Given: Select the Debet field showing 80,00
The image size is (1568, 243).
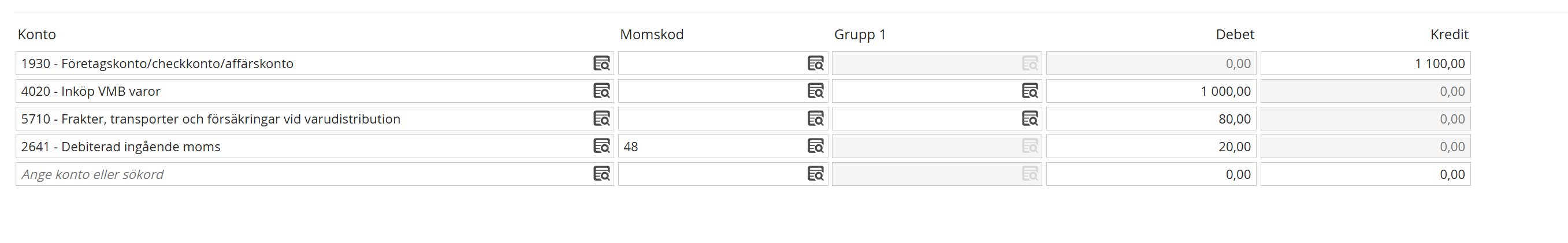Looking at the screenshot, I should [x=1151, y=118].
